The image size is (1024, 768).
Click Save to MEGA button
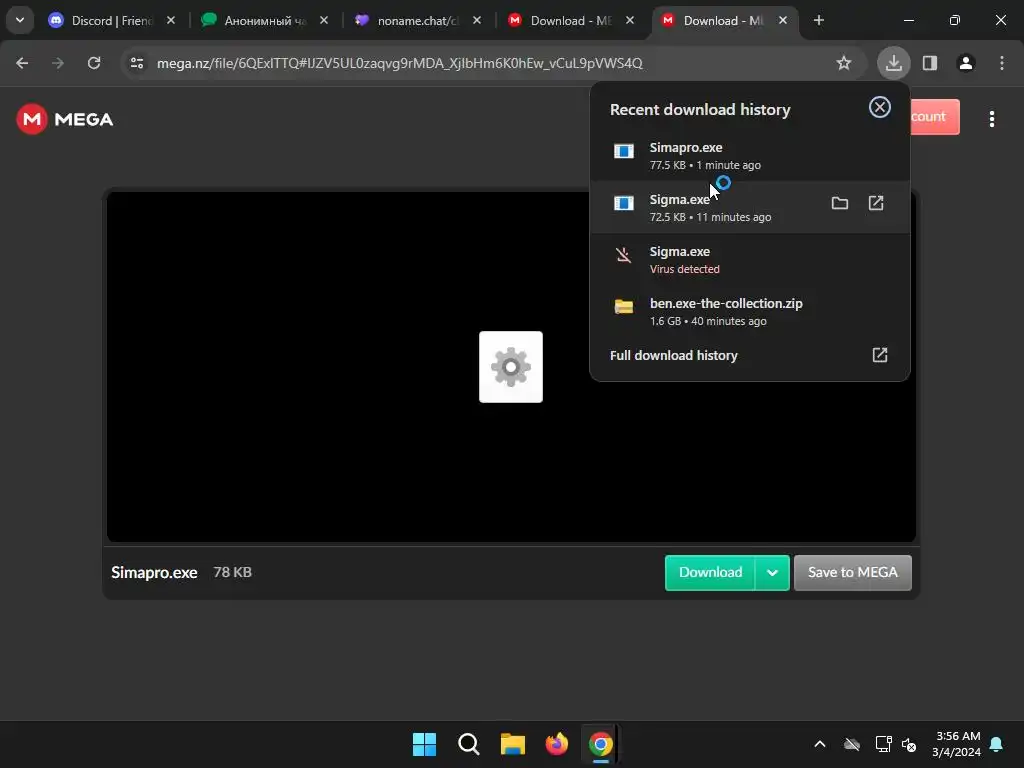pos(852,573)
